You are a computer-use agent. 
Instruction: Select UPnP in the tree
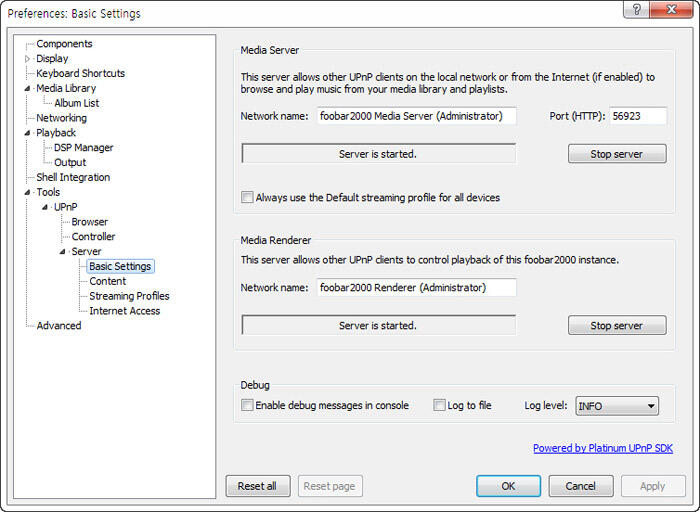pos(66,207)
